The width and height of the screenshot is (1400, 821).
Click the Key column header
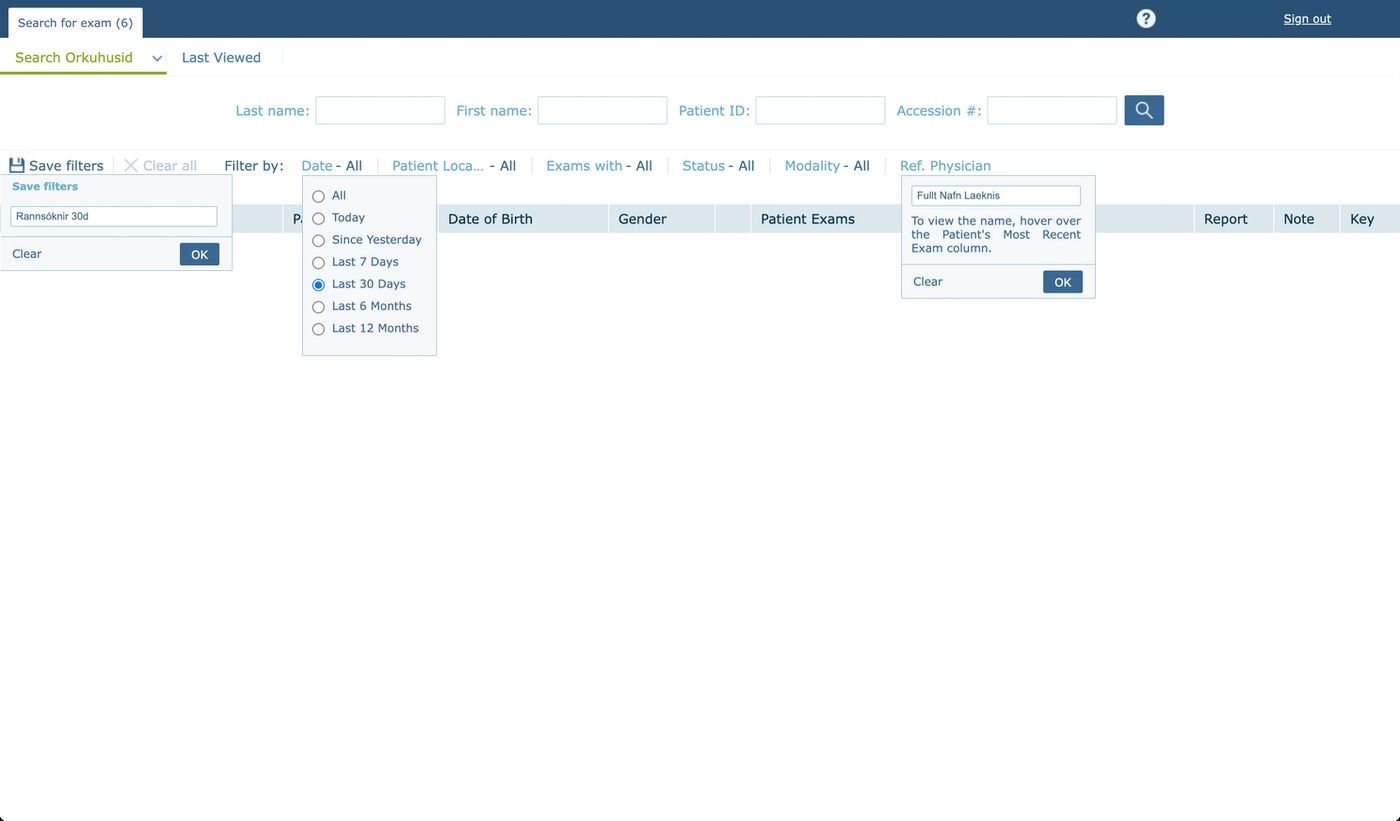pos(1370,219)
